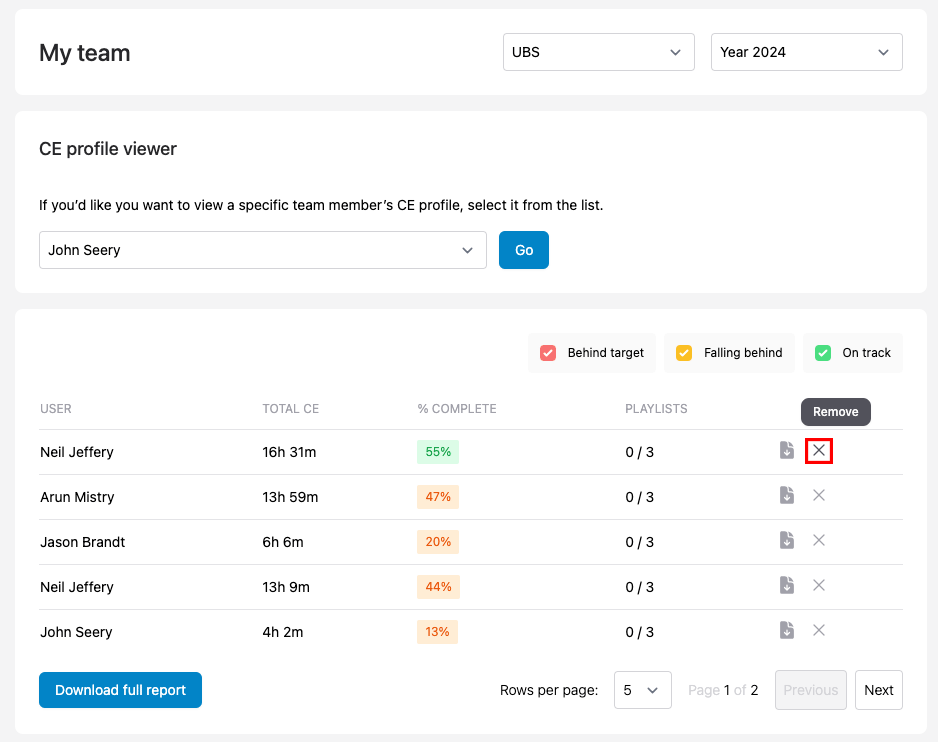The height and width of the screenshot is (742, 938).
Task: Open the Year 2024 dropdown
Action: tap(806, 52)
